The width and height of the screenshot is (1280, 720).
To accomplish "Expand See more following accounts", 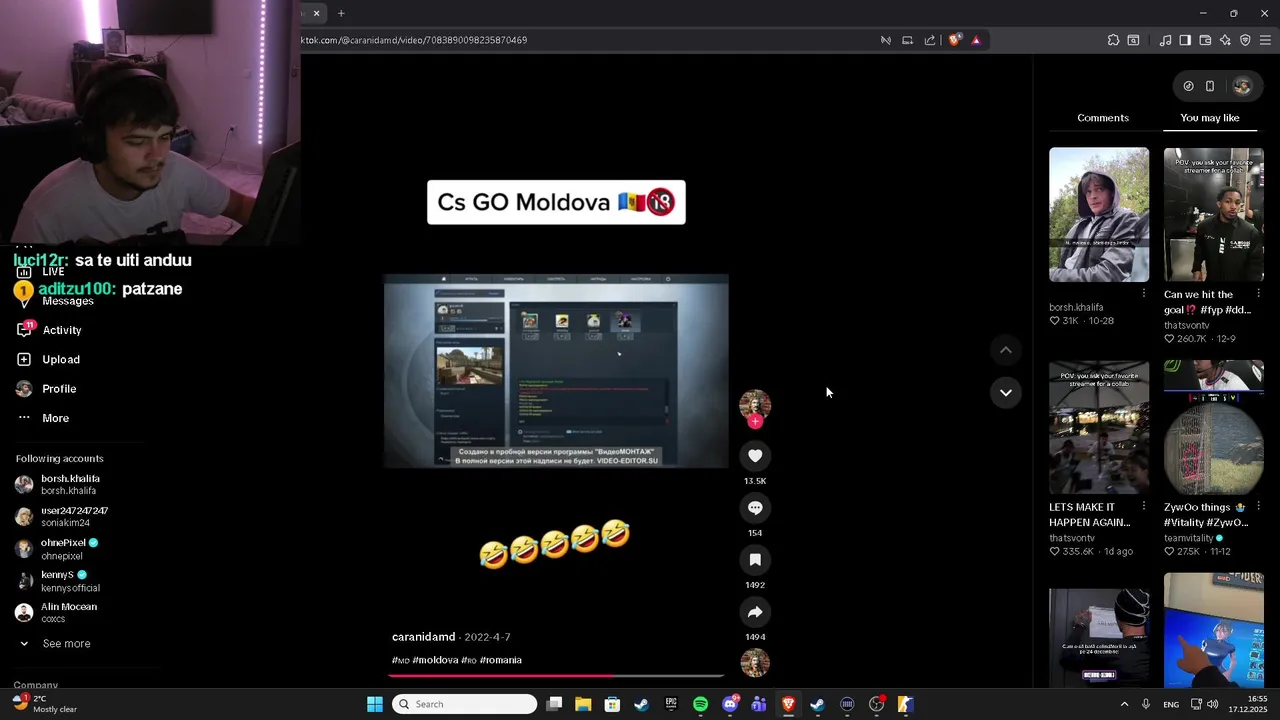I will pyautogui.click(x=56, y=644).
